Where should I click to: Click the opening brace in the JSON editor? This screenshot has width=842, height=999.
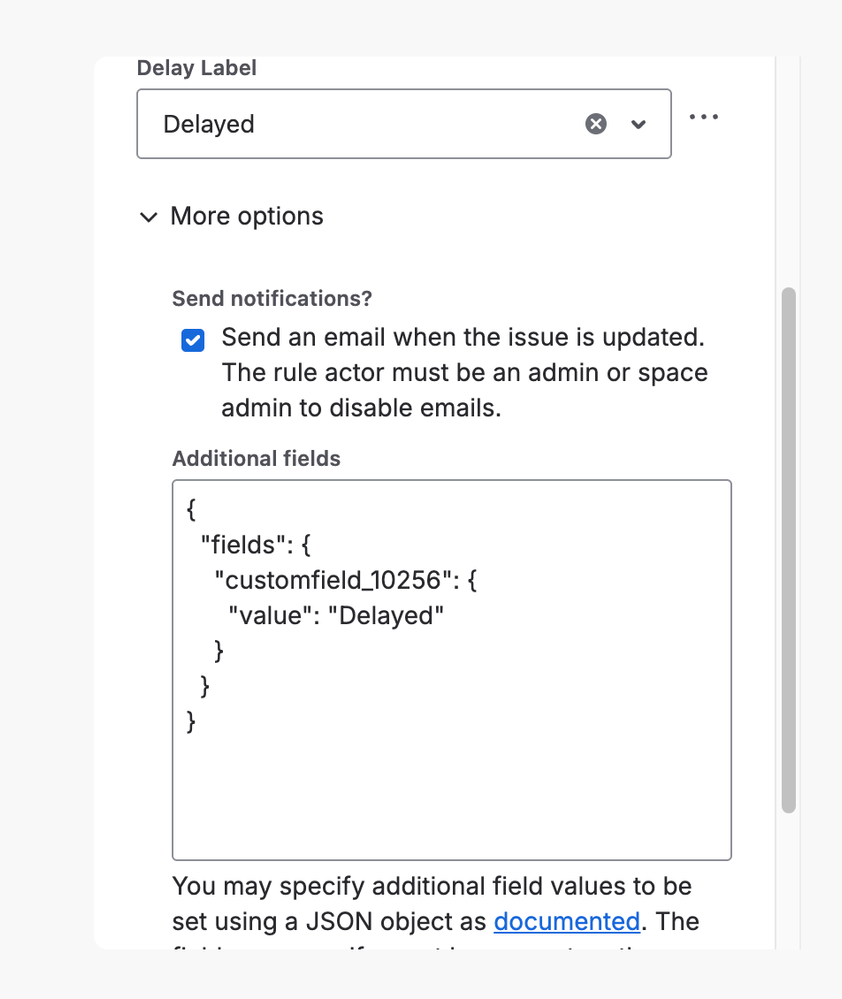click(x=192, y=510)
